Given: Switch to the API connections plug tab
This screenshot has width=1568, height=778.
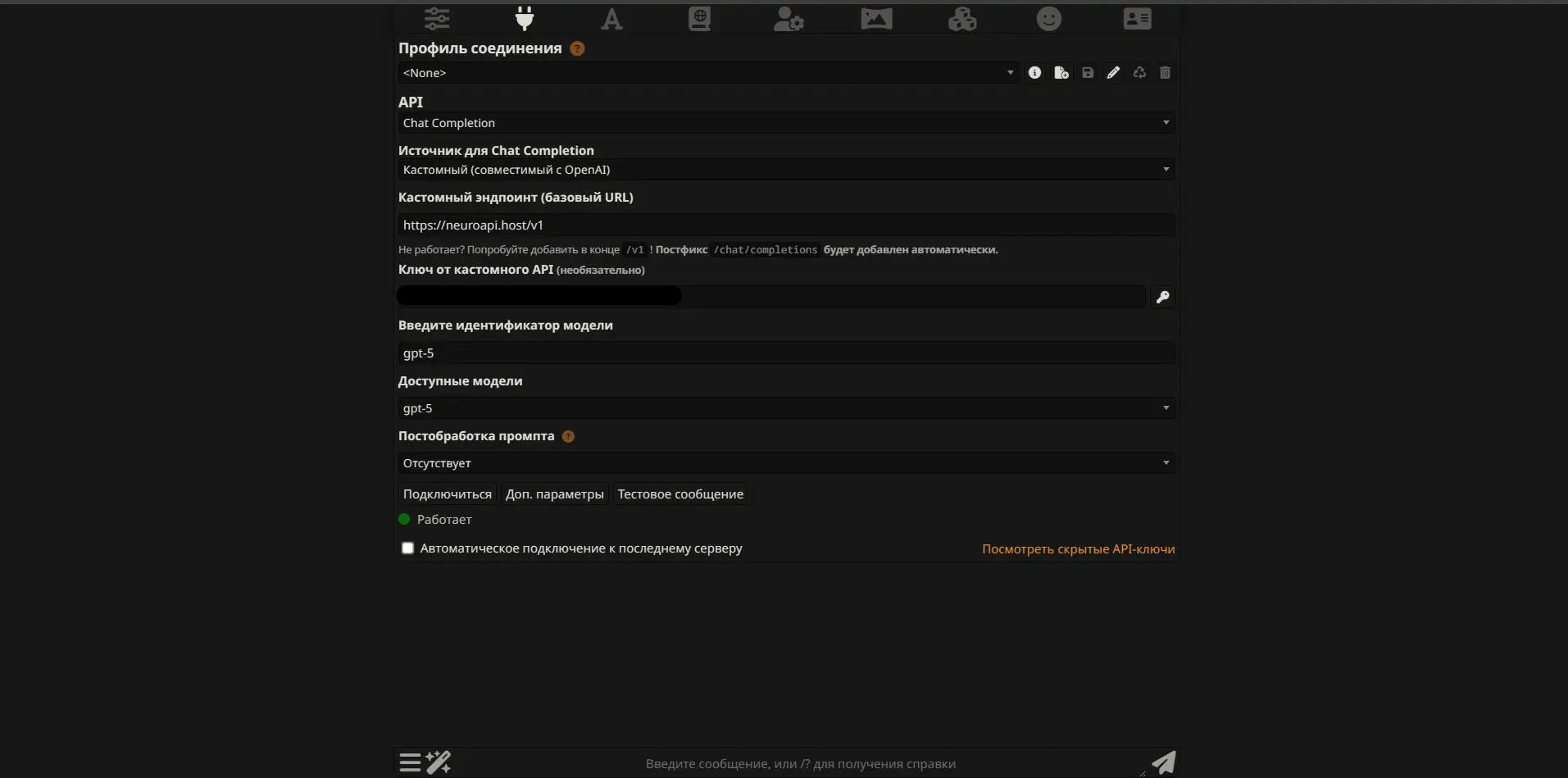Looking at the screenshot, I should point(525,18).
